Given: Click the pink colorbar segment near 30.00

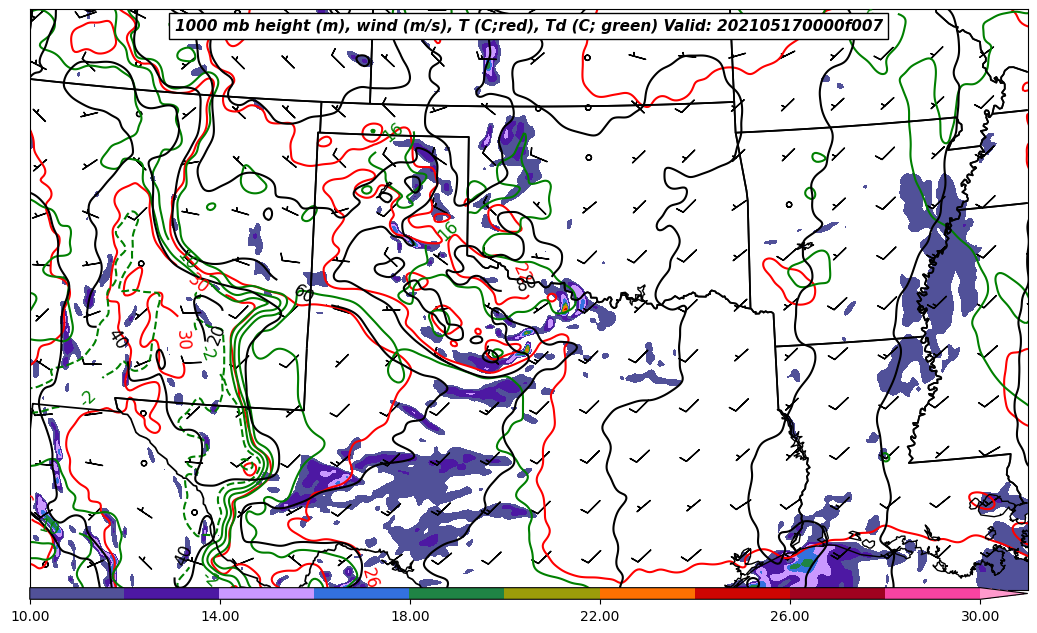Looking at the screenshot, I should [x=932, y=593].
